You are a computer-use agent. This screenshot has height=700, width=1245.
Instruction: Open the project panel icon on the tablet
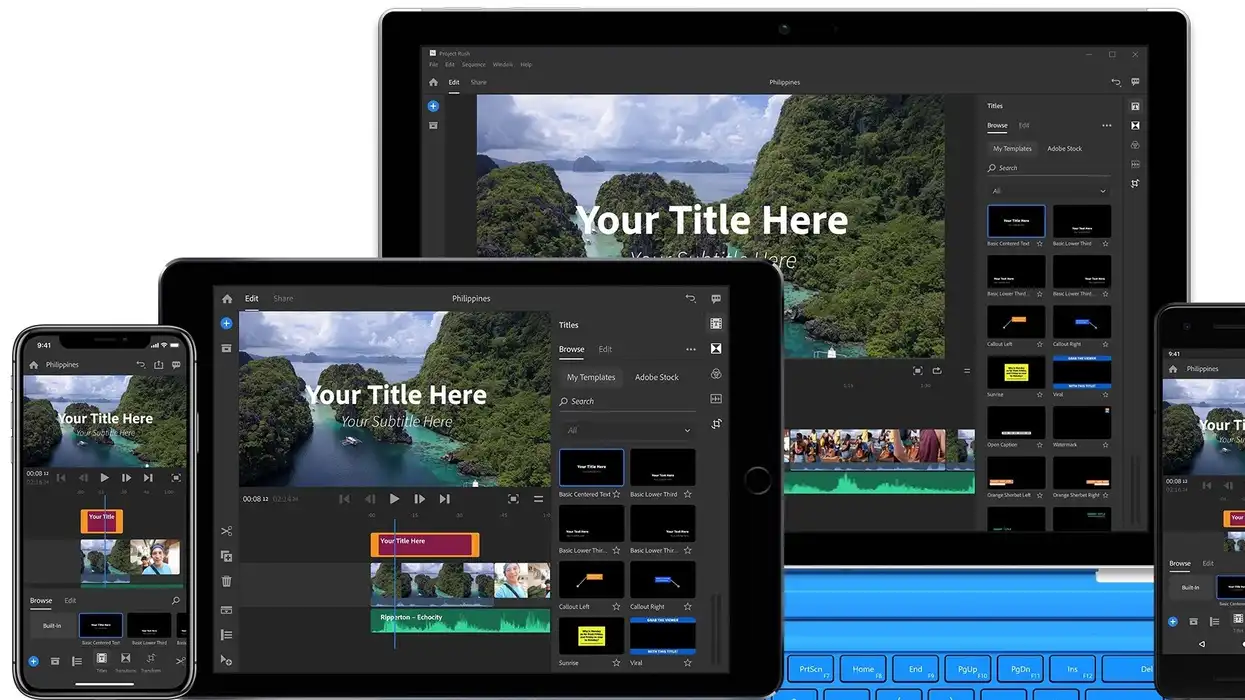pyautogui.click(x=226, y=348)
